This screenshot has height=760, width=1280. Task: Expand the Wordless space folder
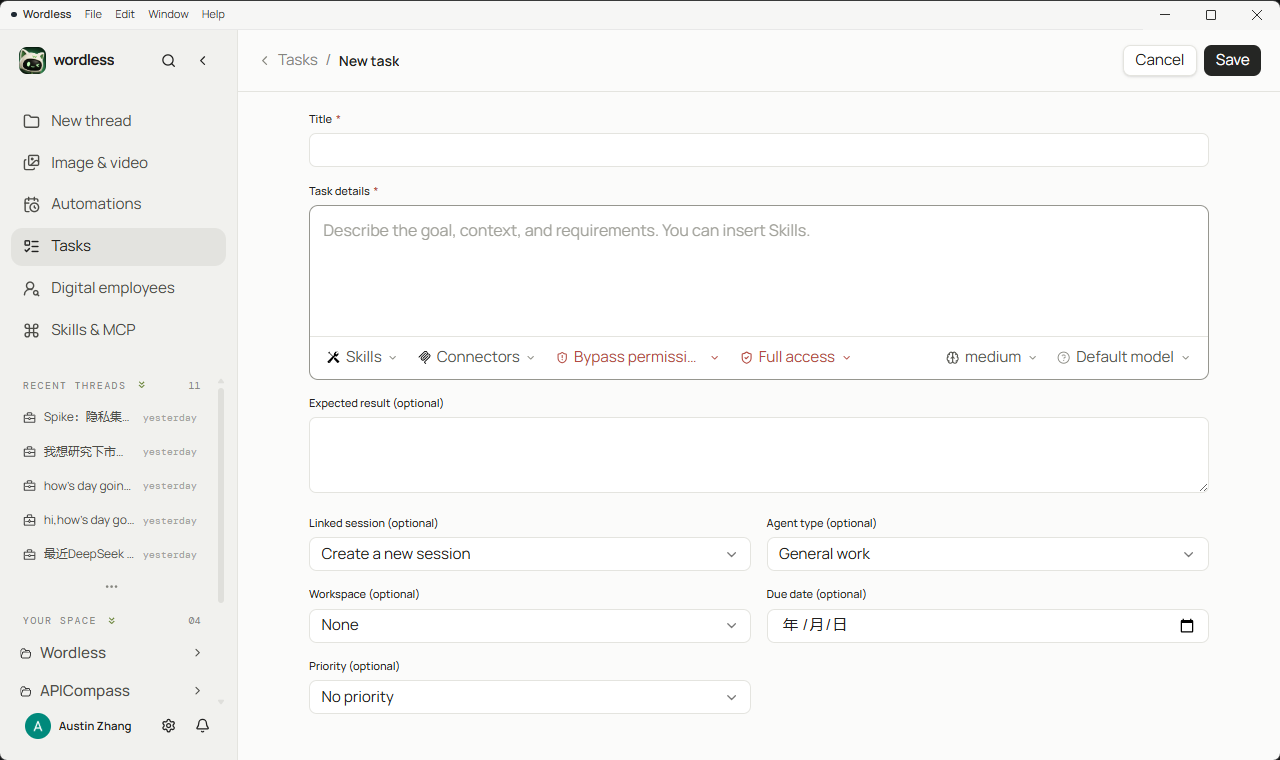pos(198,653)
